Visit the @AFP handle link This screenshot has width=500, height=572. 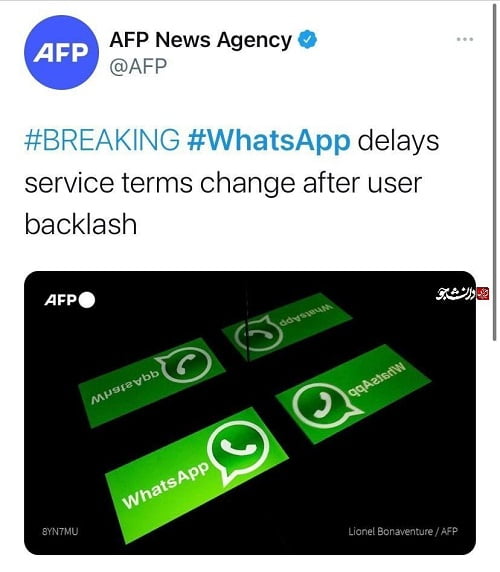(138, 67)
